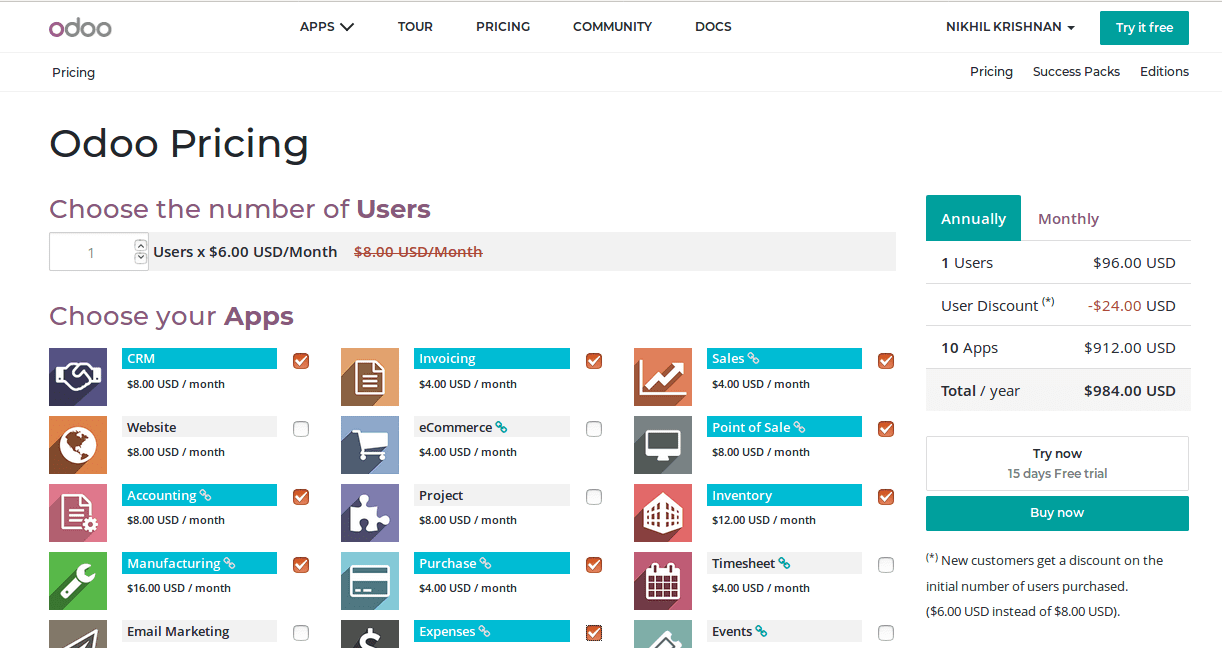Select the Project puzzle piece icon
1222x648 pixels.
coord(370,513)
